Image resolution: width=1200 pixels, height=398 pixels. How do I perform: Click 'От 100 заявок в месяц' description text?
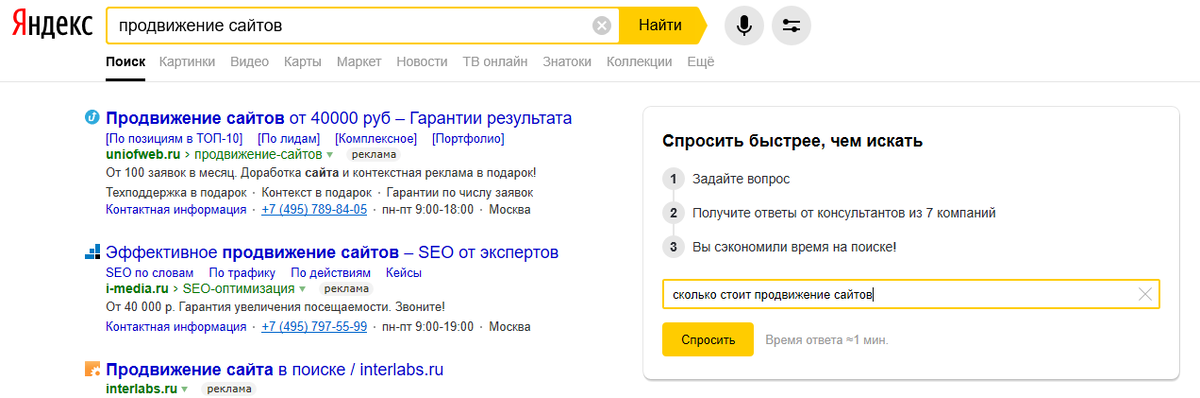point(321,173)
